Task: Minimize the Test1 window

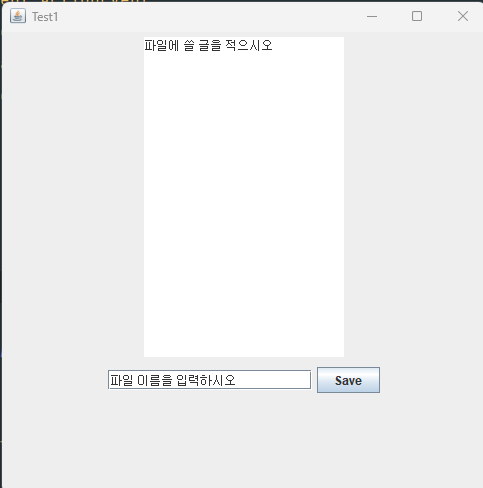Action: coord(372,16)
